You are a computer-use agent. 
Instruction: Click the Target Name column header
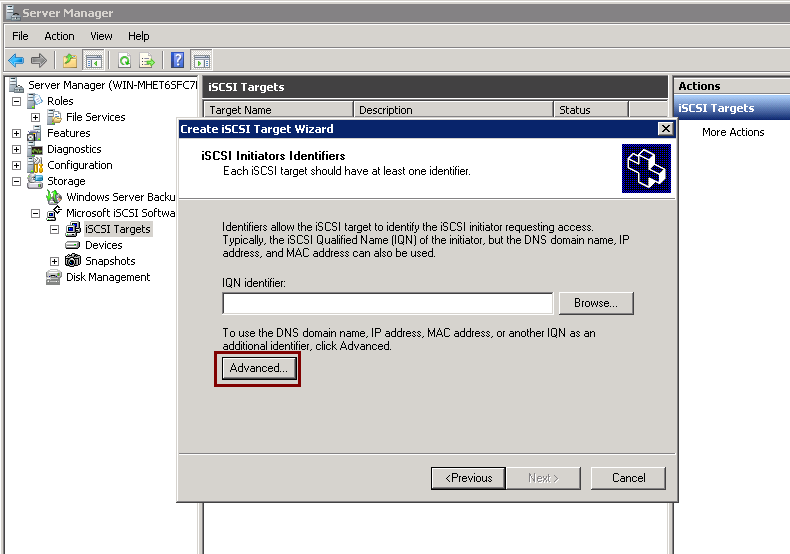pyautogui.click(x=278, y=110)
